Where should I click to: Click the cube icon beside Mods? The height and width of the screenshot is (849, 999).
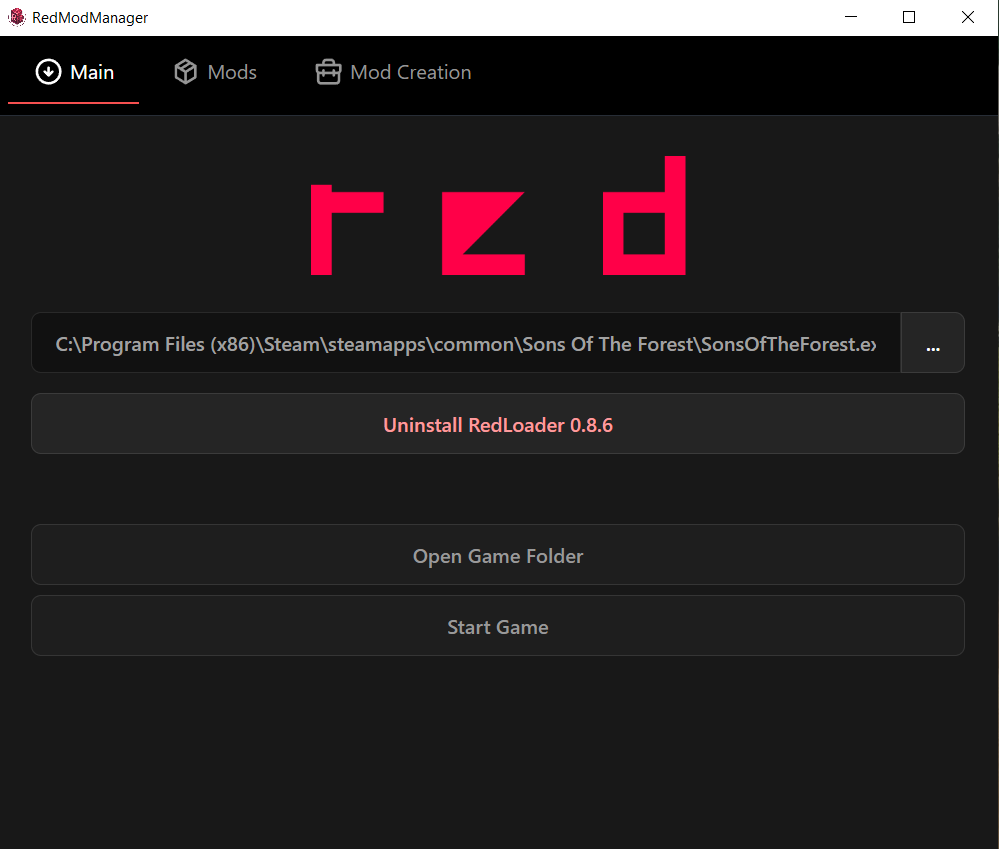pos(185,72)
